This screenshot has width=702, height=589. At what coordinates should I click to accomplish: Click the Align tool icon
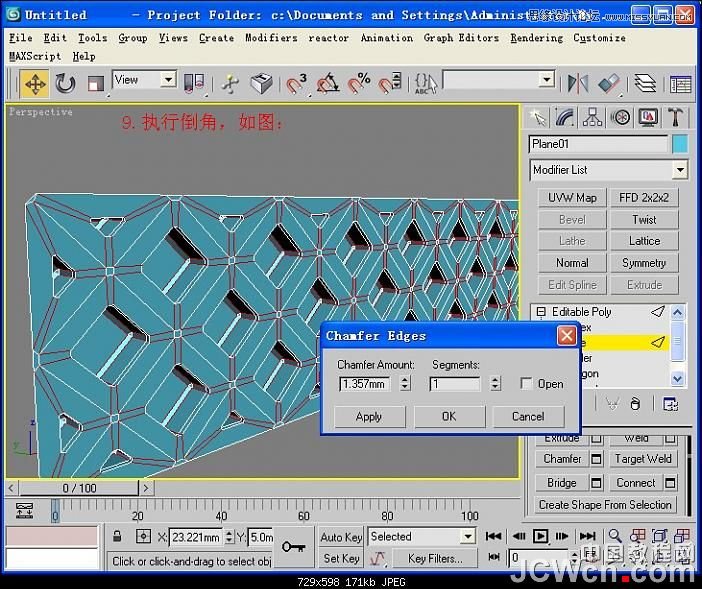coord(609,84)
